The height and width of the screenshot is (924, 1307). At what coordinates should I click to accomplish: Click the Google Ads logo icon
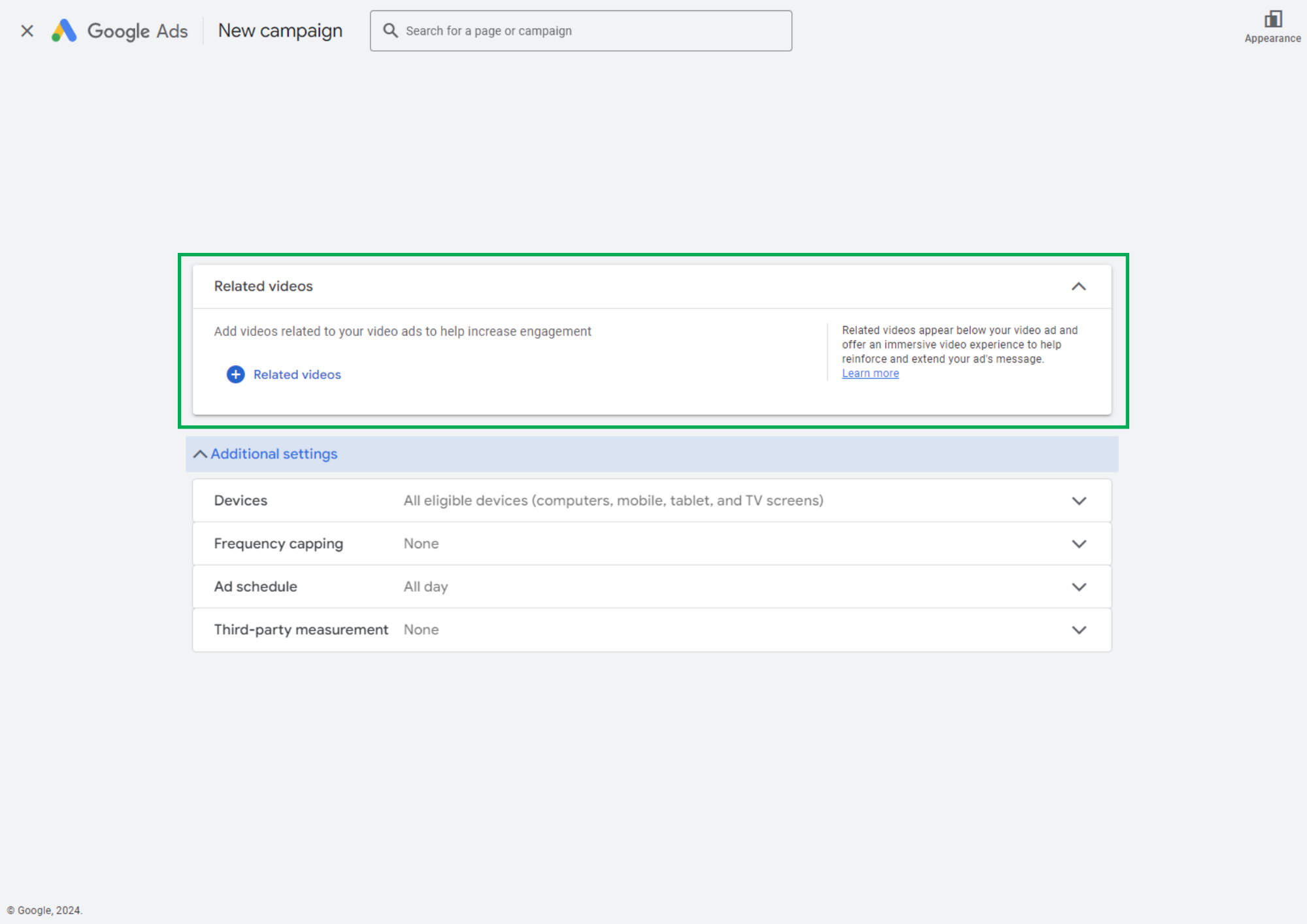[x=64, y=31]
